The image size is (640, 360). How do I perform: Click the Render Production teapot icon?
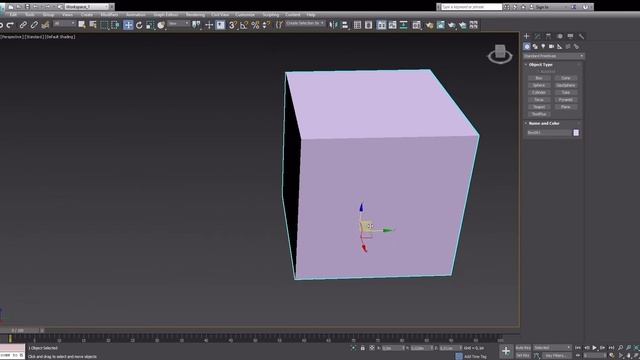point(452,25)
